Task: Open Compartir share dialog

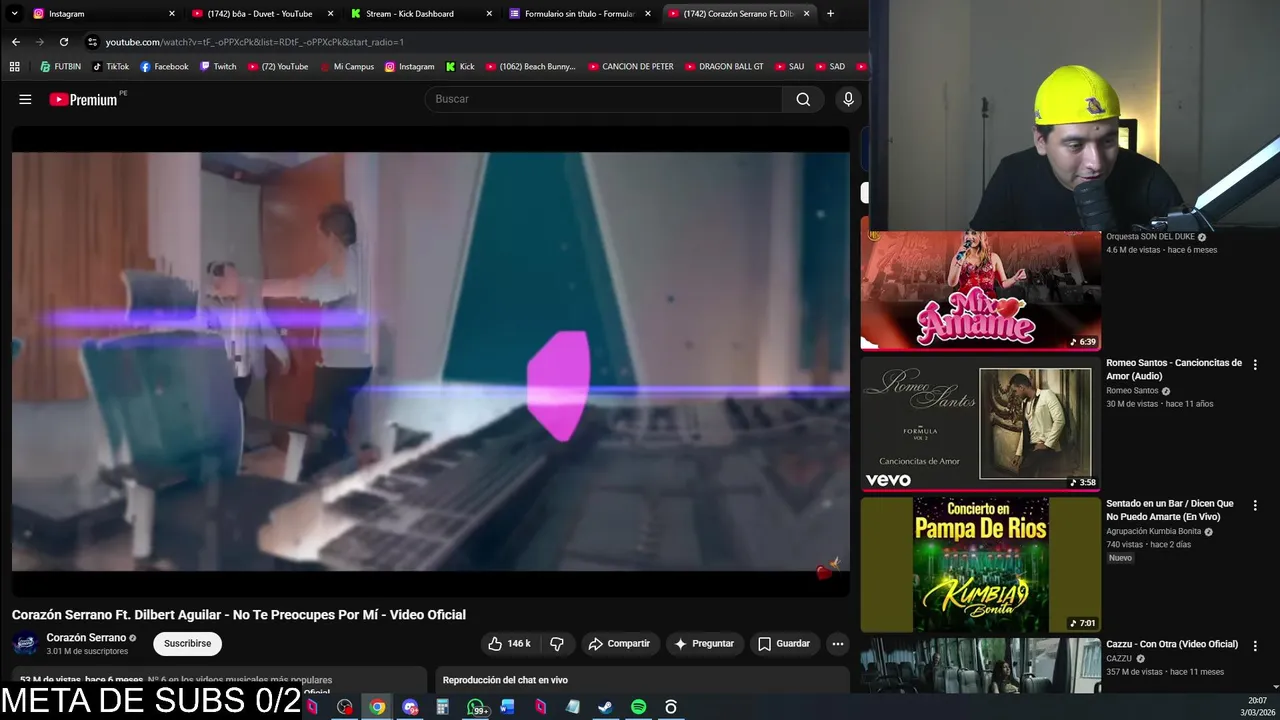Action: [x=619, y=644]
